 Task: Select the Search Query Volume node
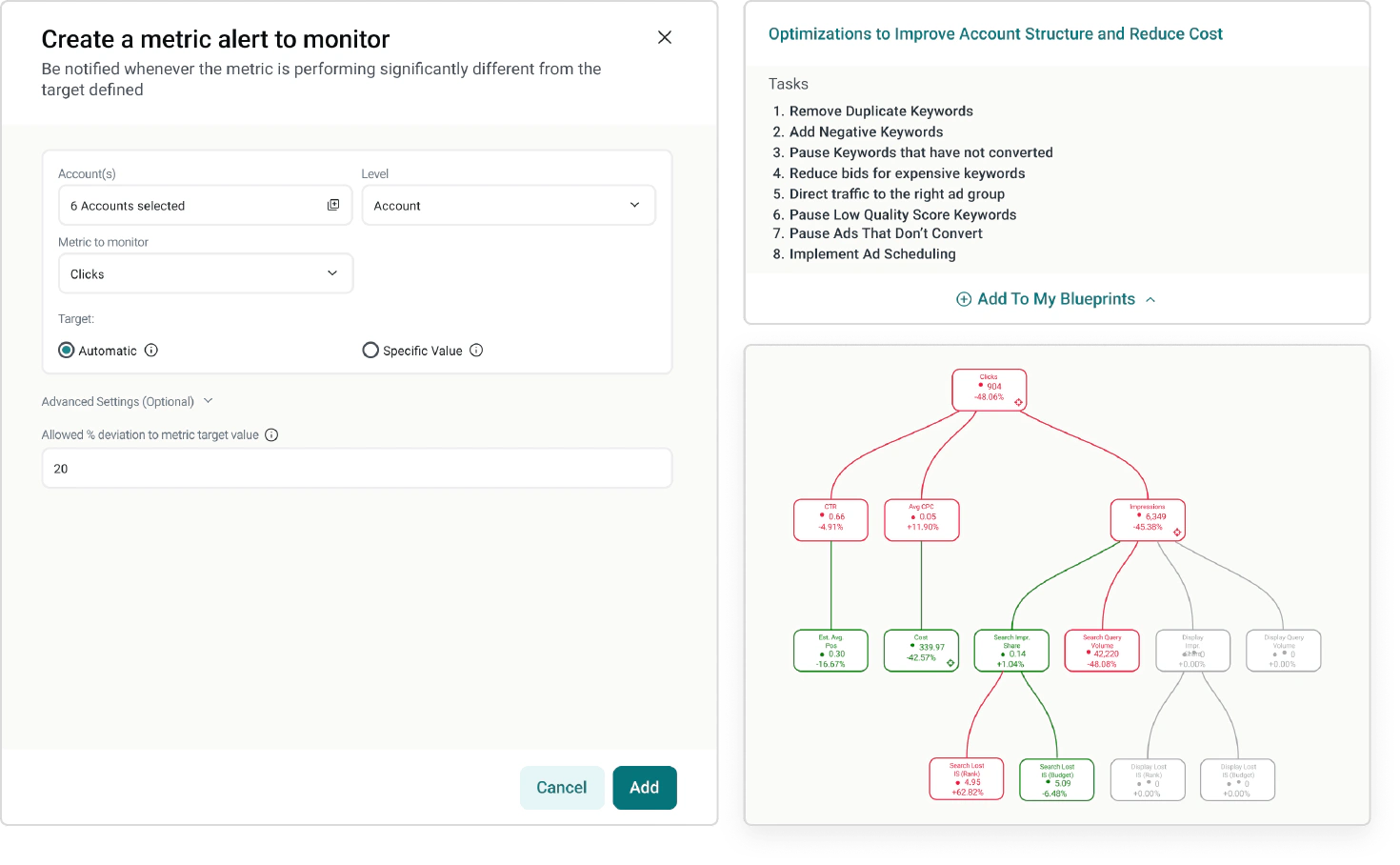pyautogui.click(x=1102, y=651)
